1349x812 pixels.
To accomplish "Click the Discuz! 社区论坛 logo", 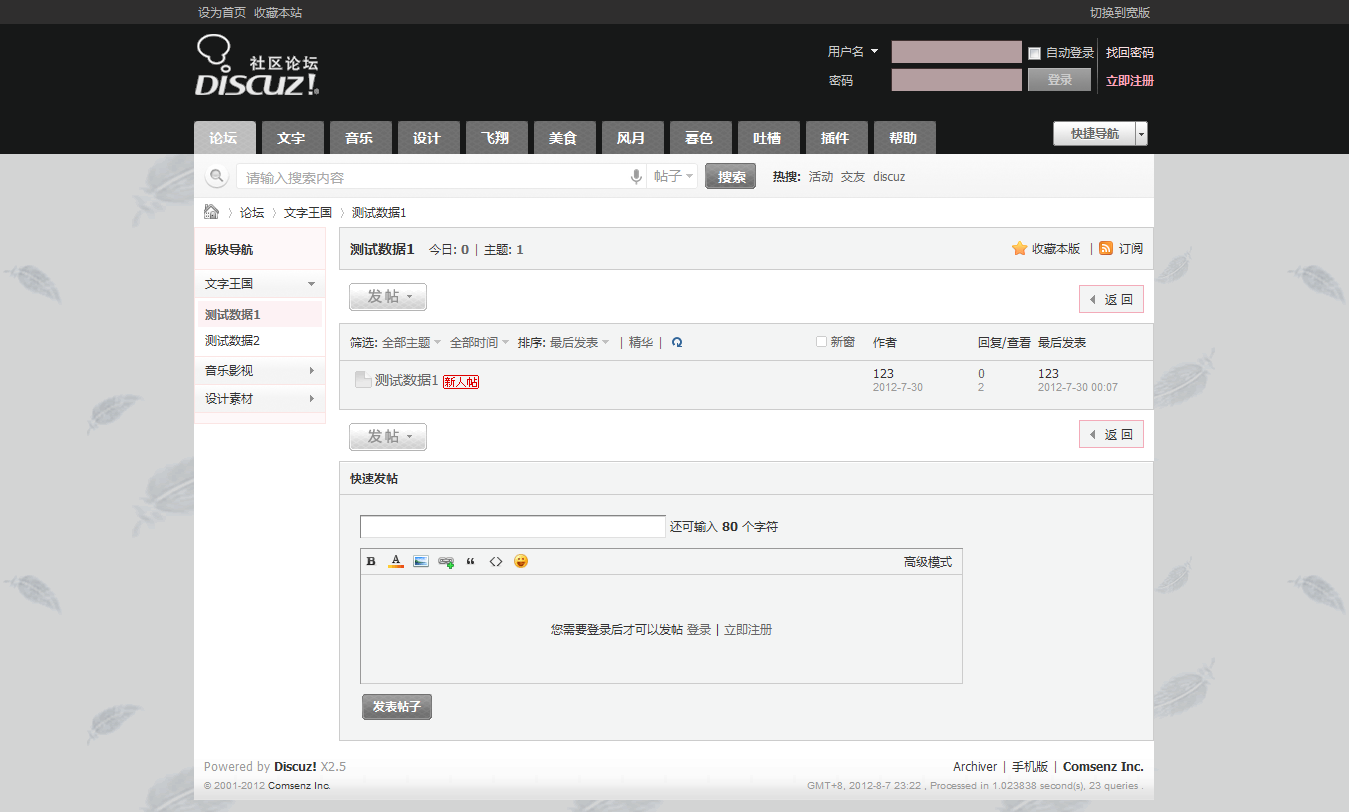I will coord(257,65).
